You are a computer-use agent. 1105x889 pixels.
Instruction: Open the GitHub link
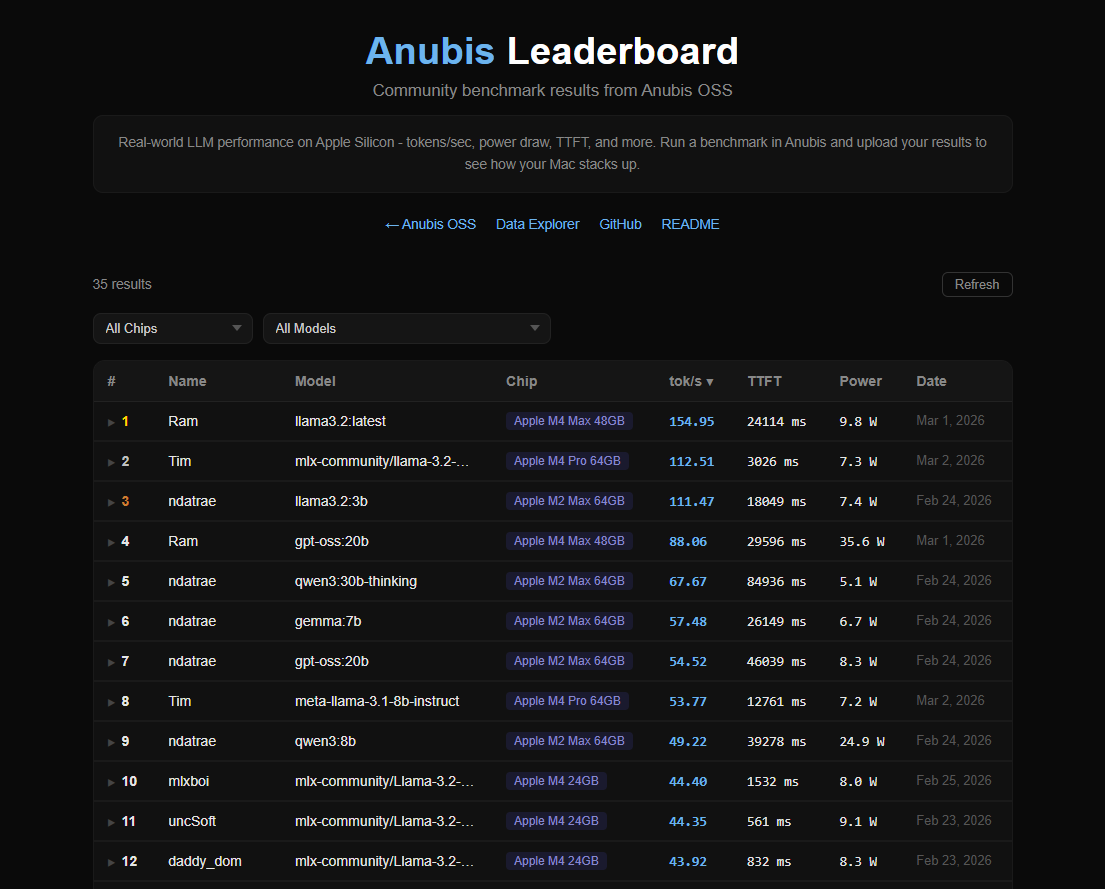[620, 224]
